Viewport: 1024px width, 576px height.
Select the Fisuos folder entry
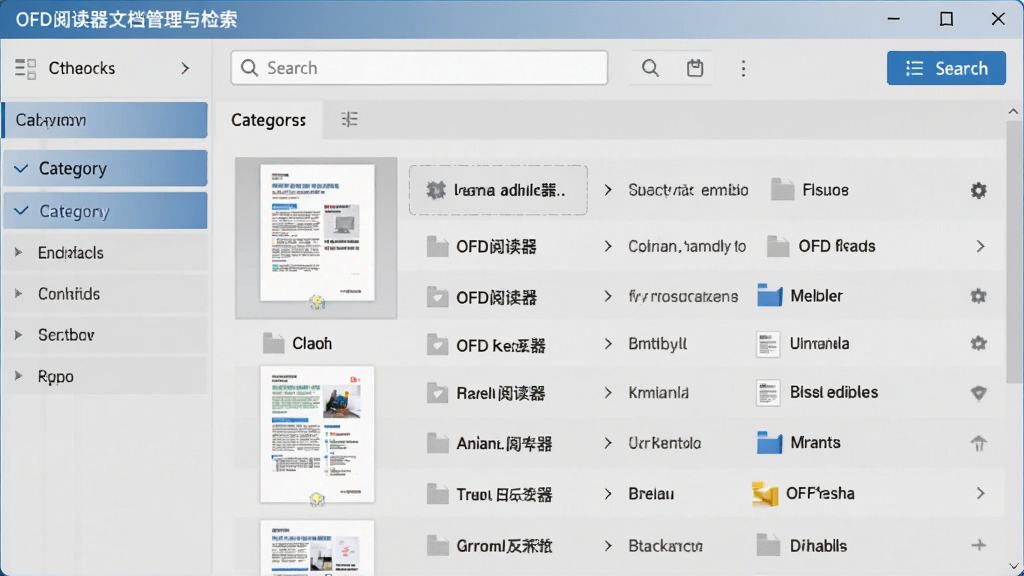click(x=810, y=190)
